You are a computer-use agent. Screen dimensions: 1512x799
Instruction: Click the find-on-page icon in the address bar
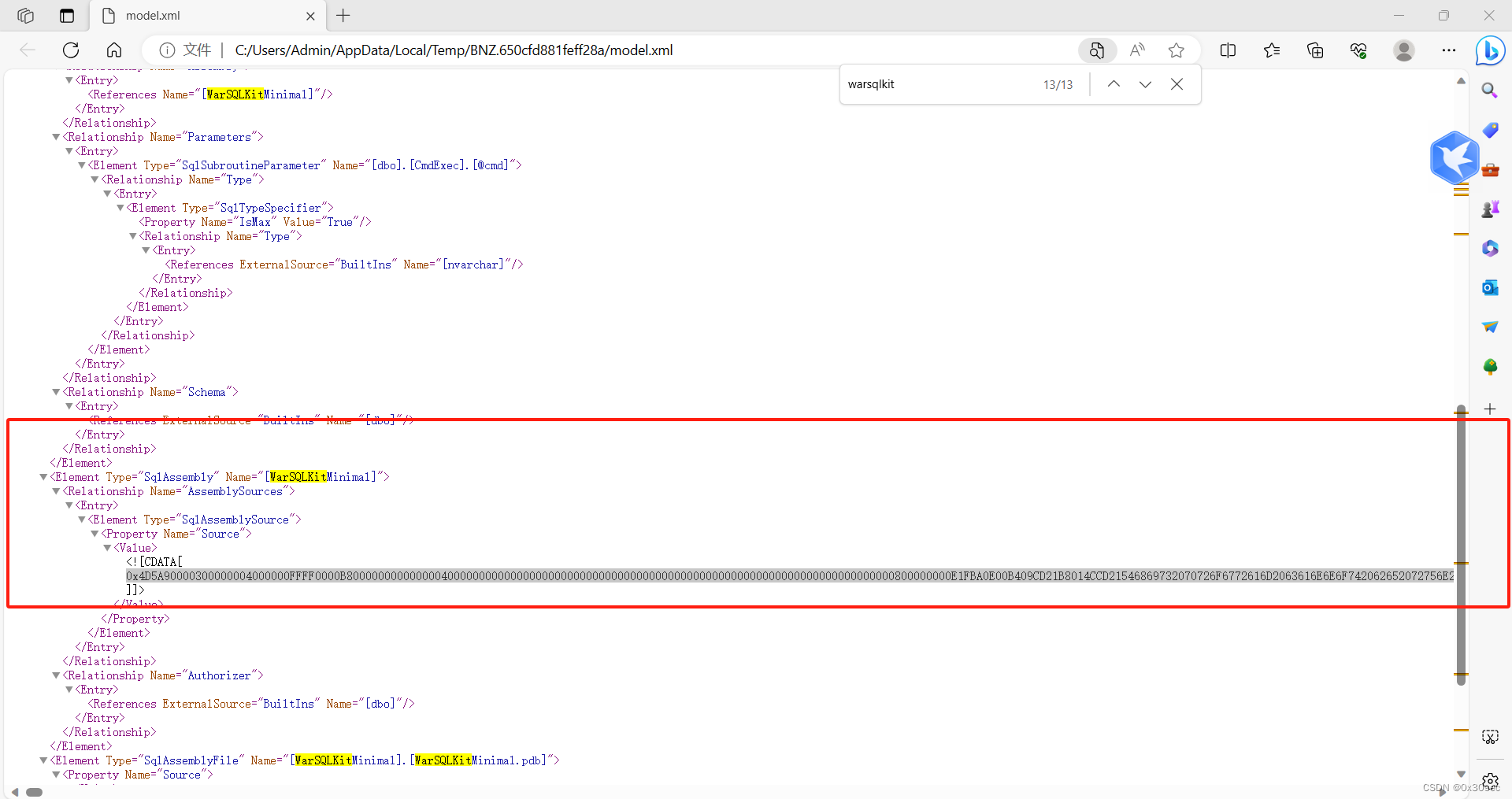1097,50
